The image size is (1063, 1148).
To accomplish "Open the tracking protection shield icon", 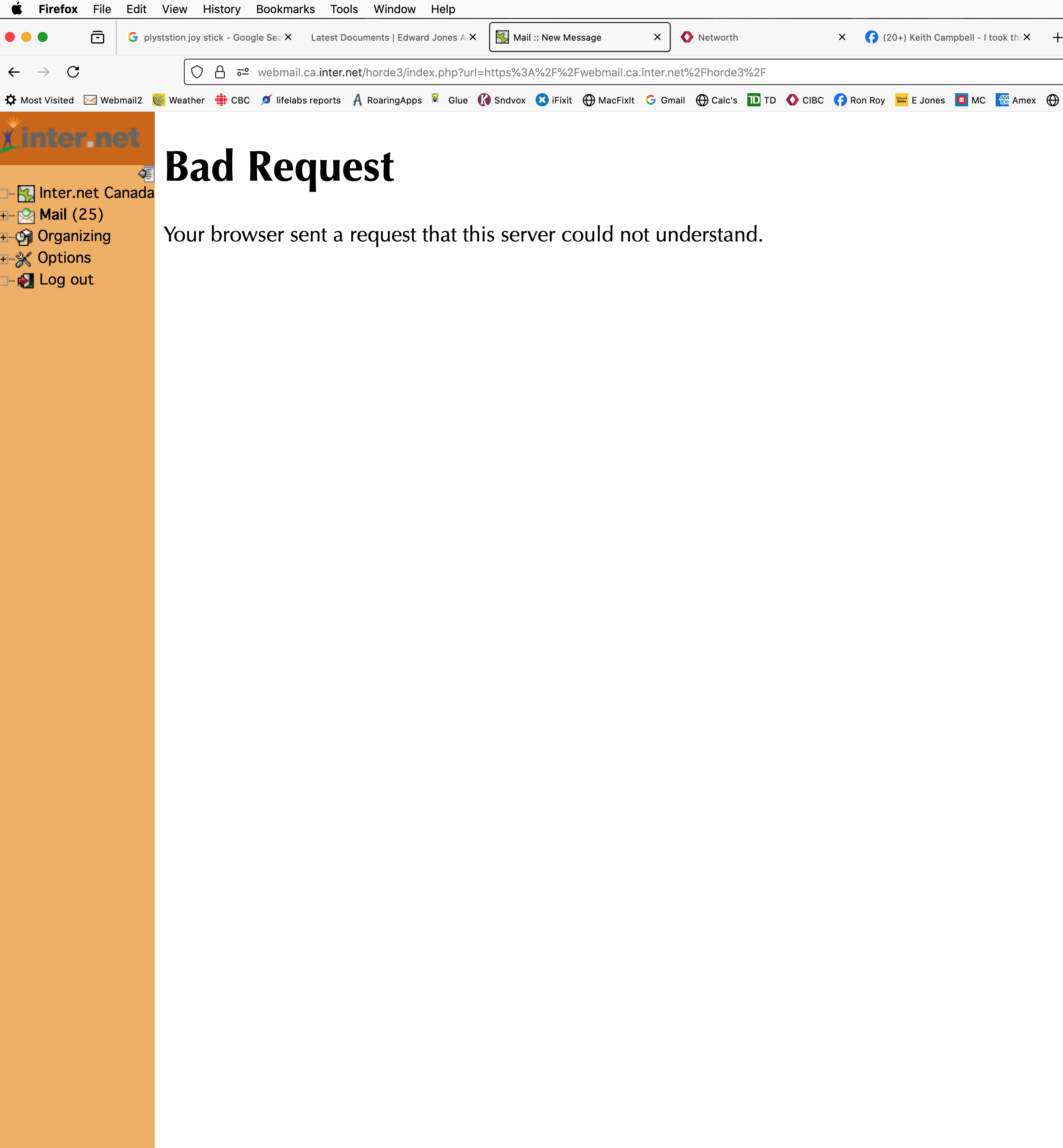I will click(x=197, y=72).
